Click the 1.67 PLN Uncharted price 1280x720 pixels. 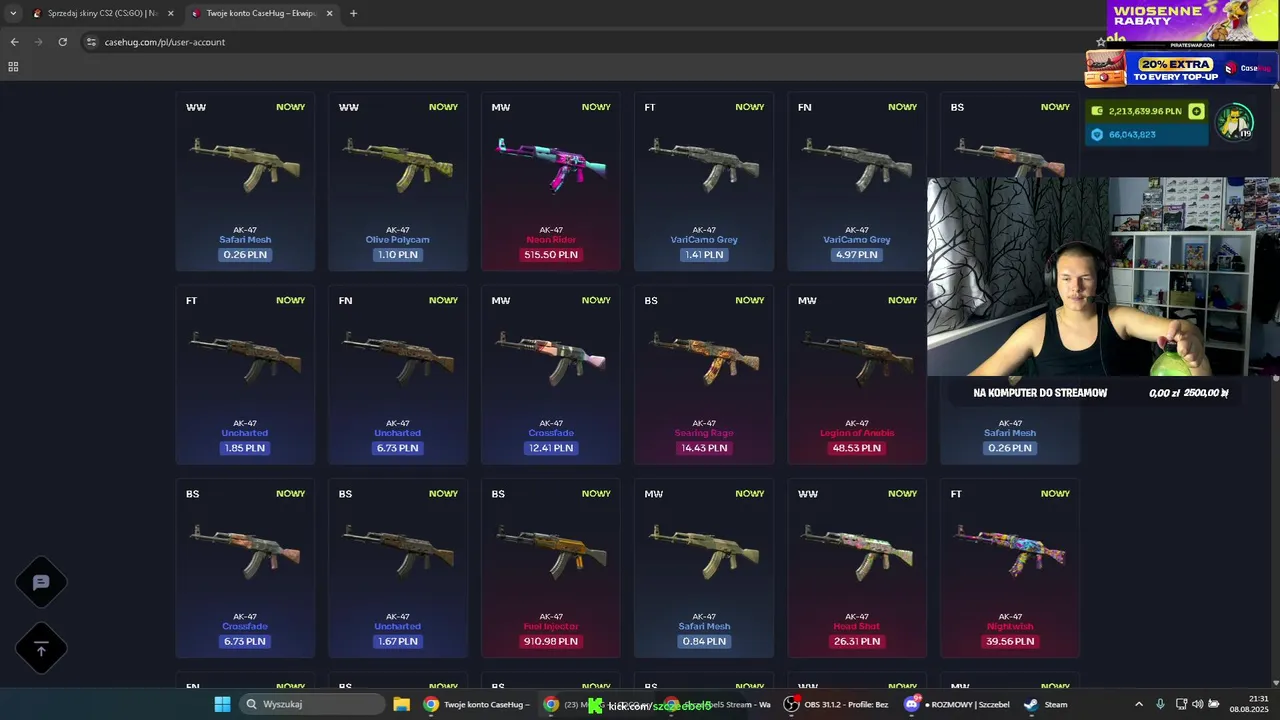398,642
